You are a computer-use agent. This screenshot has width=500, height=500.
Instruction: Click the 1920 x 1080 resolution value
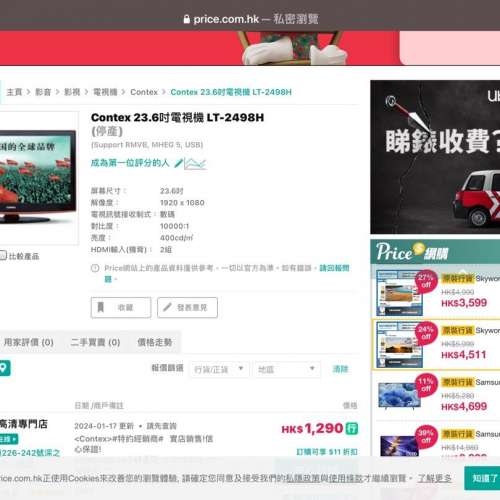pyautogui.click(x=182, y=203)
